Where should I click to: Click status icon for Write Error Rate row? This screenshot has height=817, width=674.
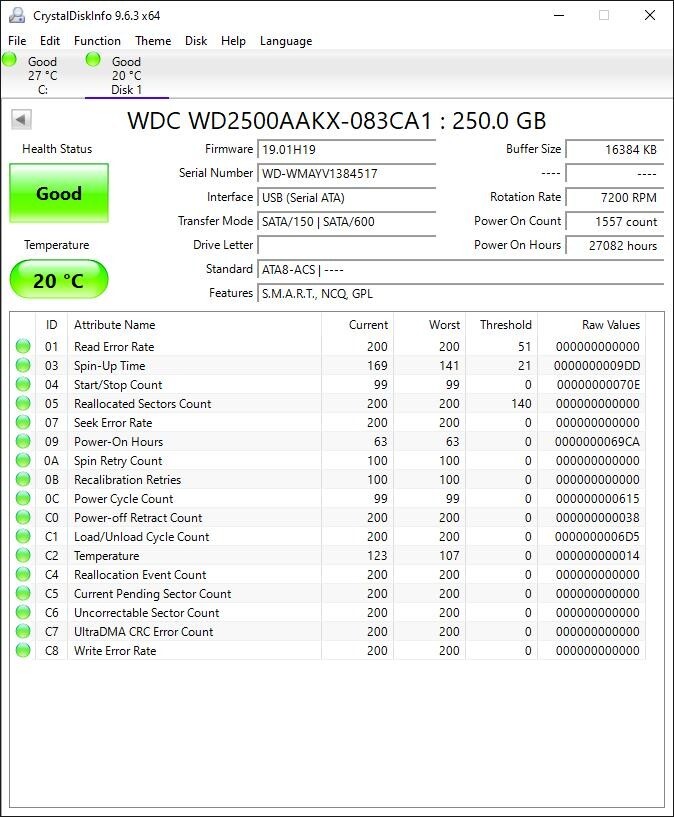coord(23,650)
